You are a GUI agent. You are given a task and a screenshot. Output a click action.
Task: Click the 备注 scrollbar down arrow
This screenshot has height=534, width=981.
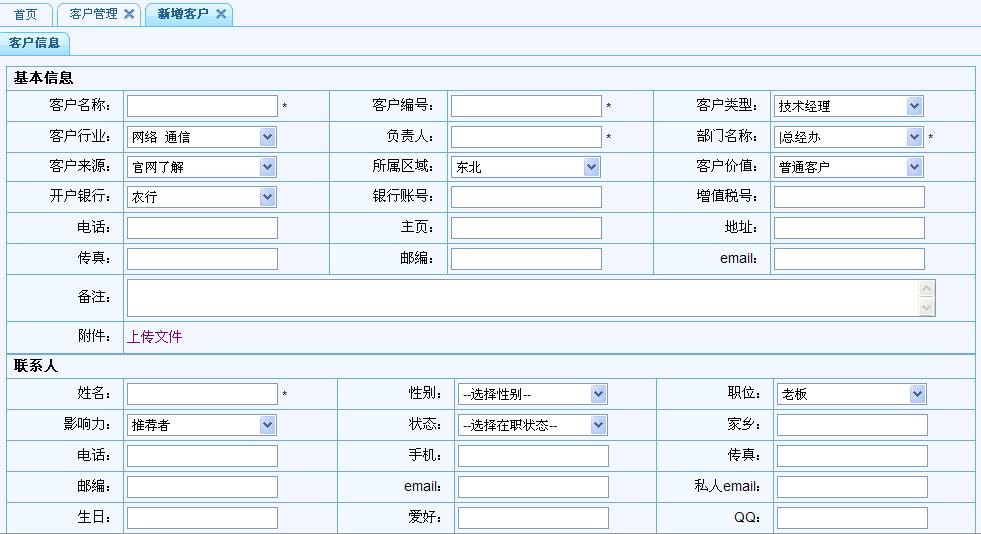[x=927, y=308]
